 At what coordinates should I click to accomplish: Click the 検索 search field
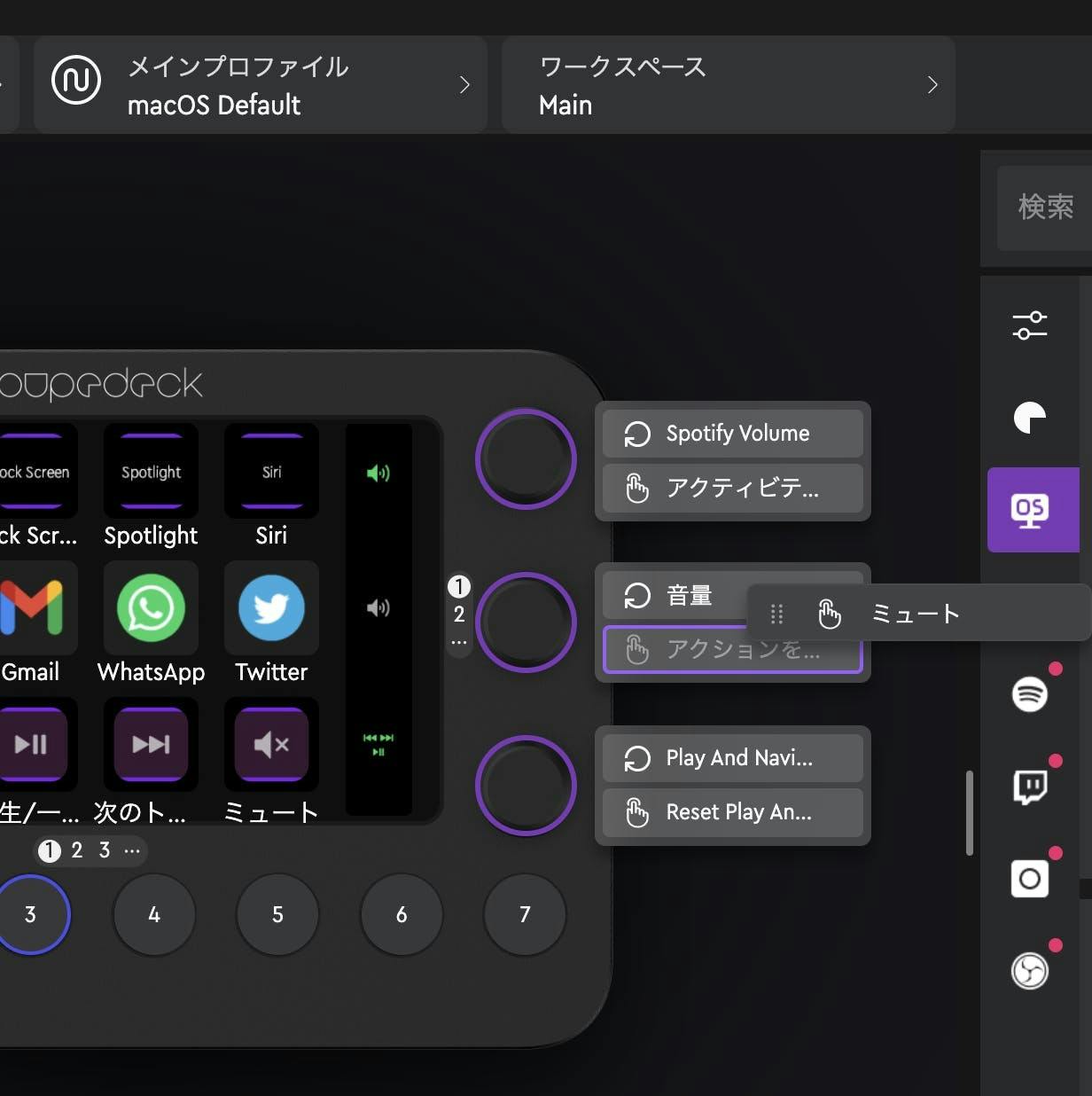tap(1044, 207)
